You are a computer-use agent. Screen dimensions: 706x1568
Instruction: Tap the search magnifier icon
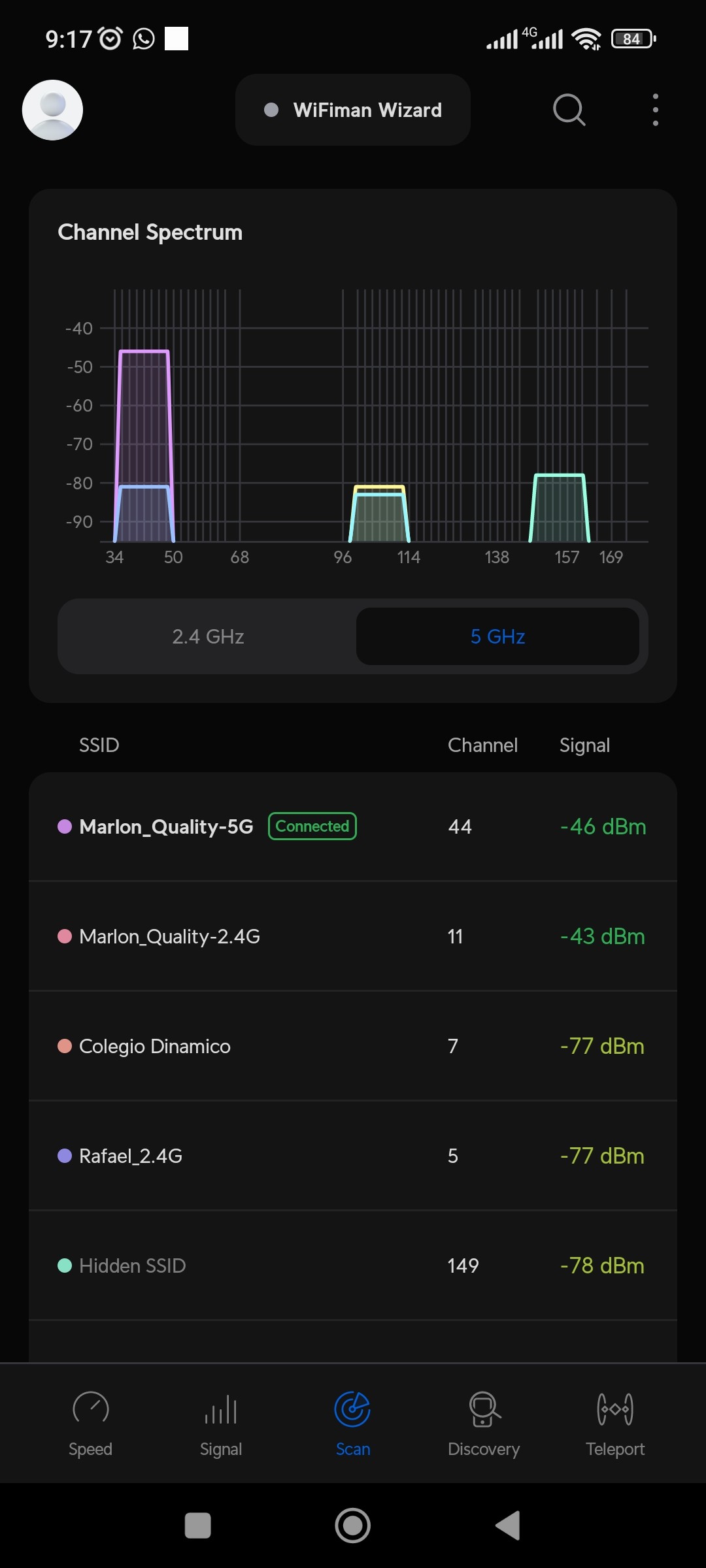click(x=569, y=110)
